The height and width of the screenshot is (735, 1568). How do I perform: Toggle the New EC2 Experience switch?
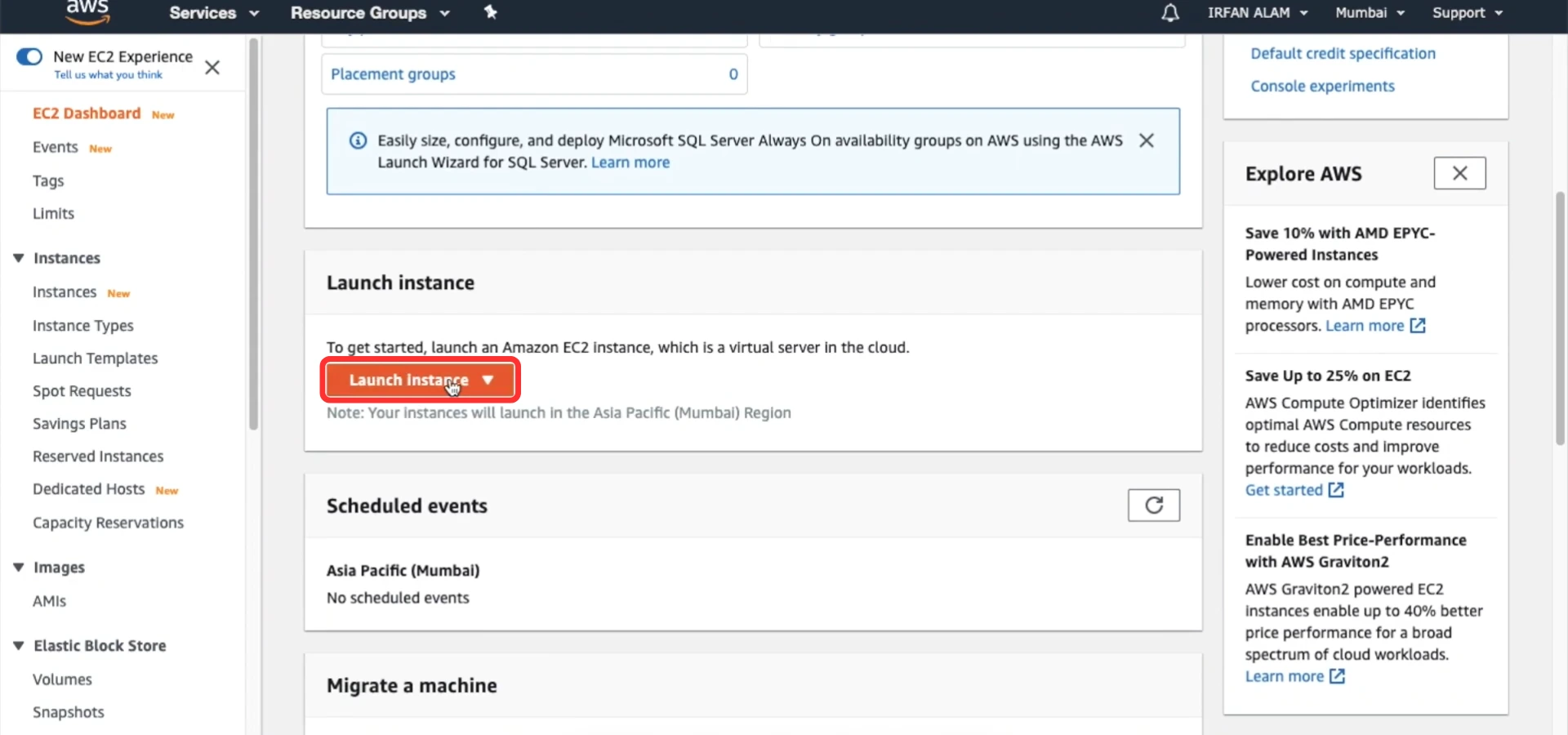click(x=29, y=56)
